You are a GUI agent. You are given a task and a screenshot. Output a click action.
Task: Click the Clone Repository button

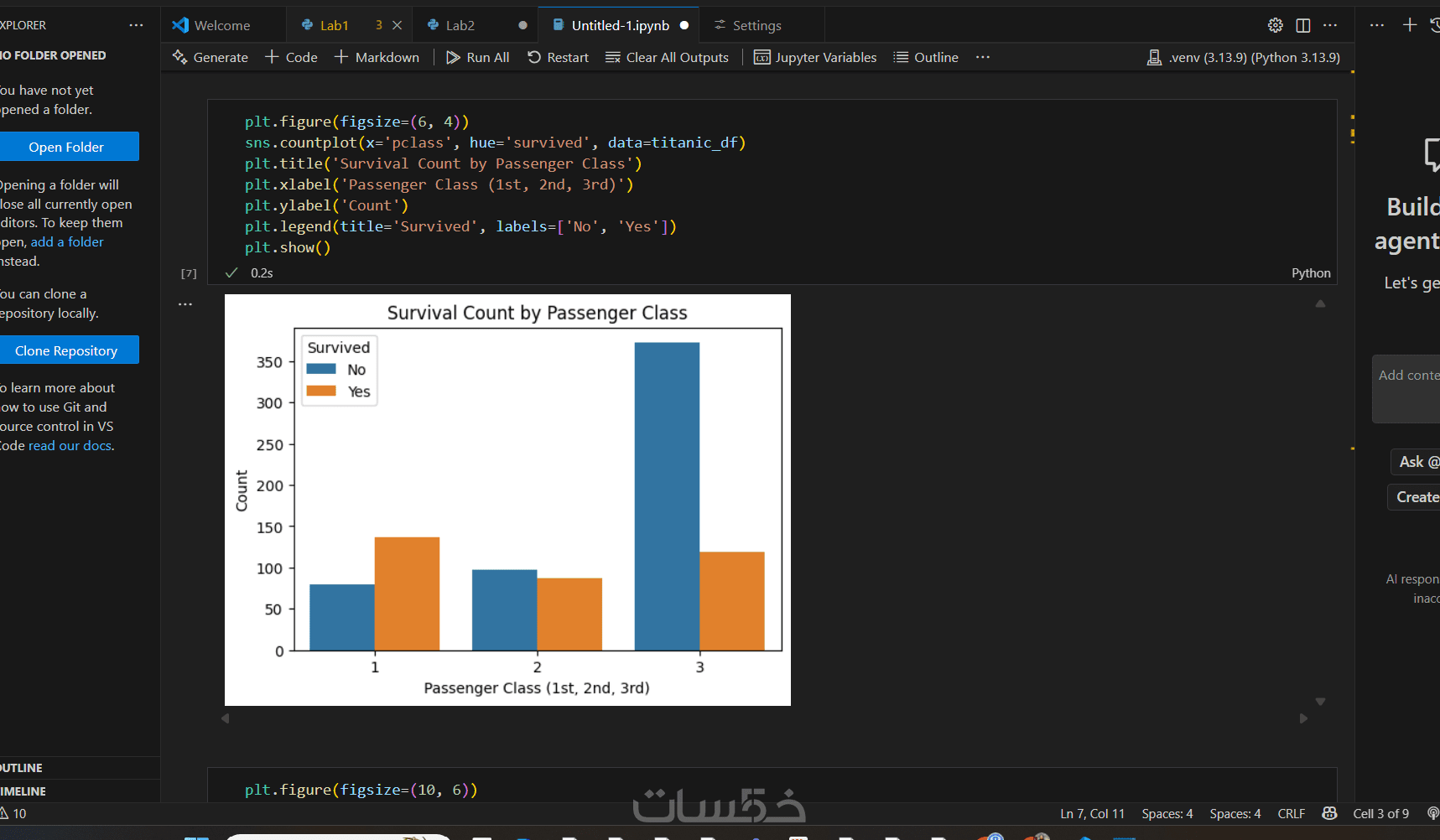coord(67,350)
